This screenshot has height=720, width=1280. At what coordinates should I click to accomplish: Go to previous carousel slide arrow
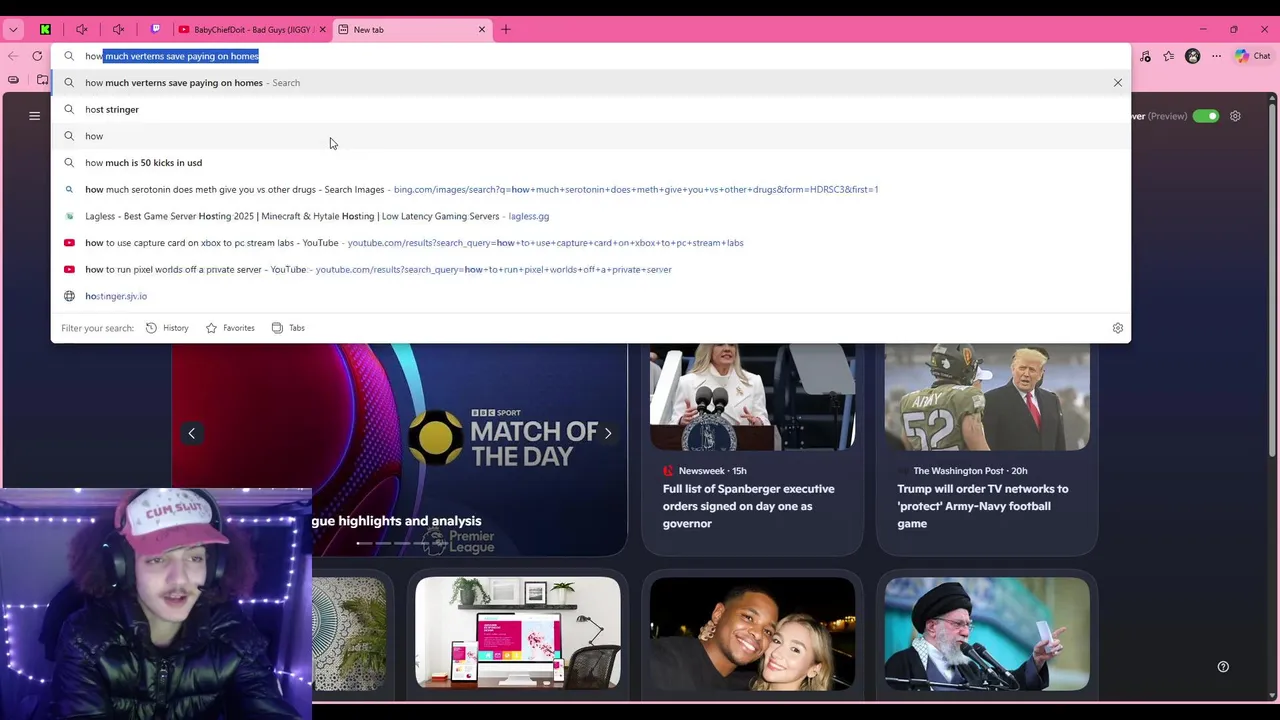(x=192, y=433)
